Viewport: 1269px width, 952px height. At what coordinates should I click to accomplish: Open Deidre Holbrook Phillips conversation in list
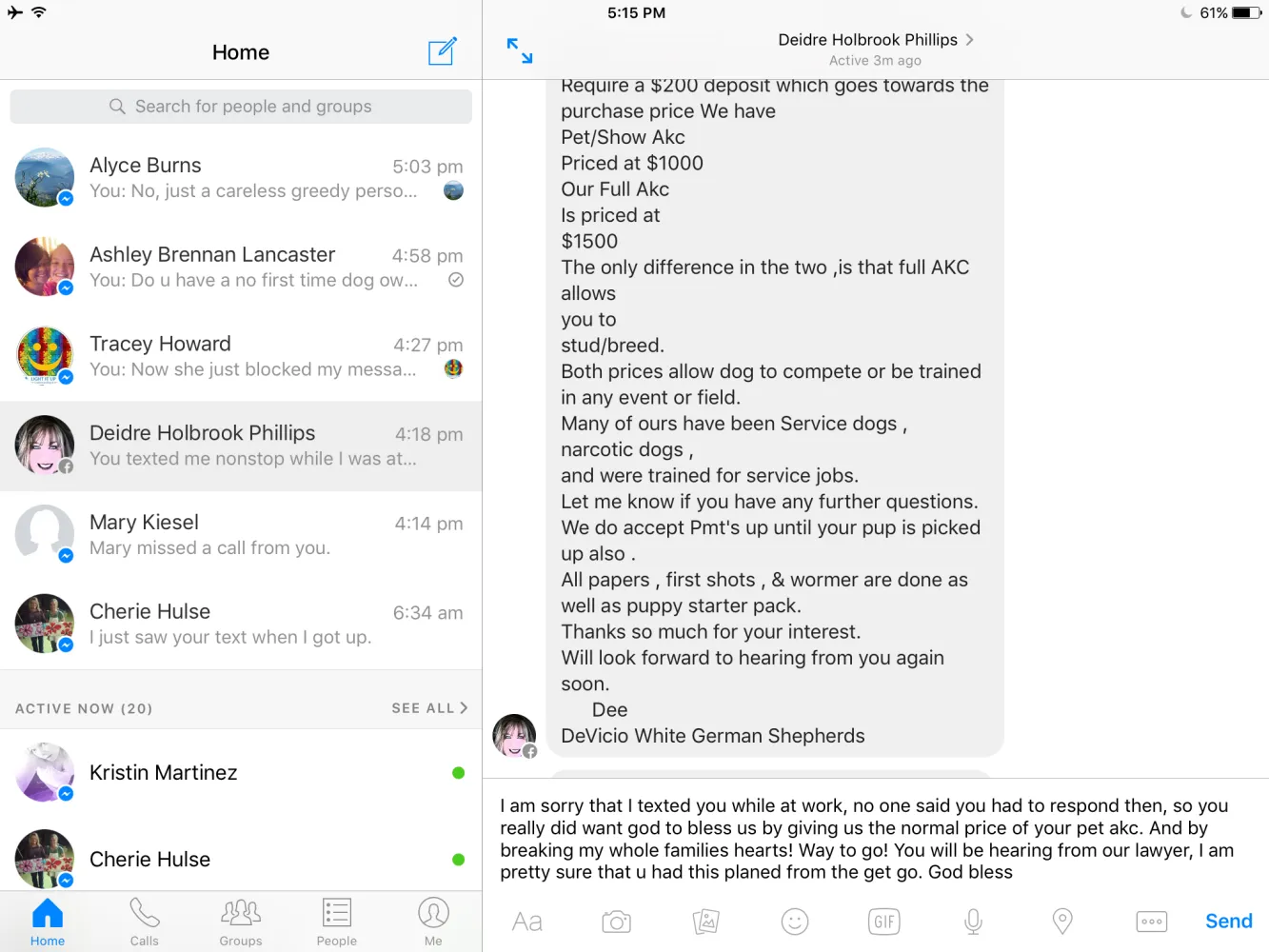point(241,446)
